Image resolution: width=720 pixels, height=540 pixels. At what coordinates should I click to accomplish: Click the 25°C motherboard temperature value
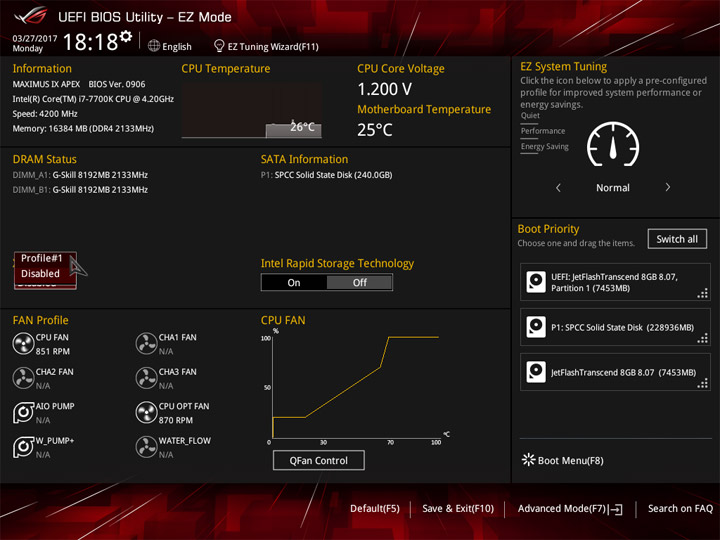pos(375,130)
